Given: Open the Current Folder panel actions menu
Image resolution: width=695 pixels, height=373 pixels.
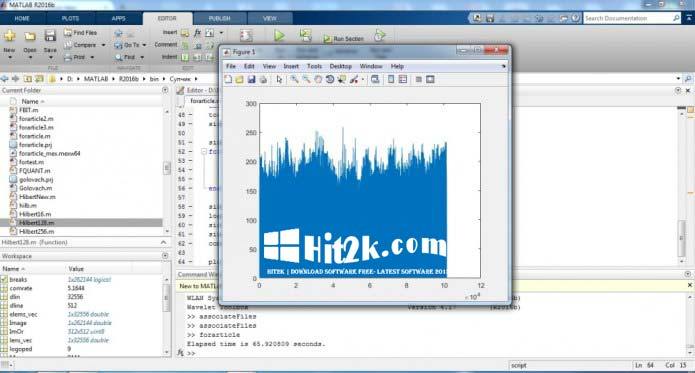Looking at the screenshot, I should (x=165, y=90).
